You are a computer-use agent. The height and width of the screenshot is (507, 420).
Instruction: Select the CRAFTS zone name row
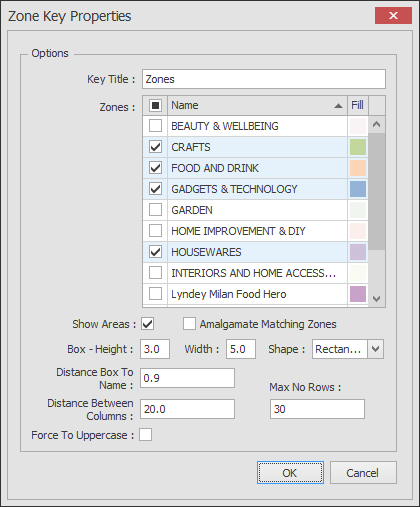click(x=257, y=147)
